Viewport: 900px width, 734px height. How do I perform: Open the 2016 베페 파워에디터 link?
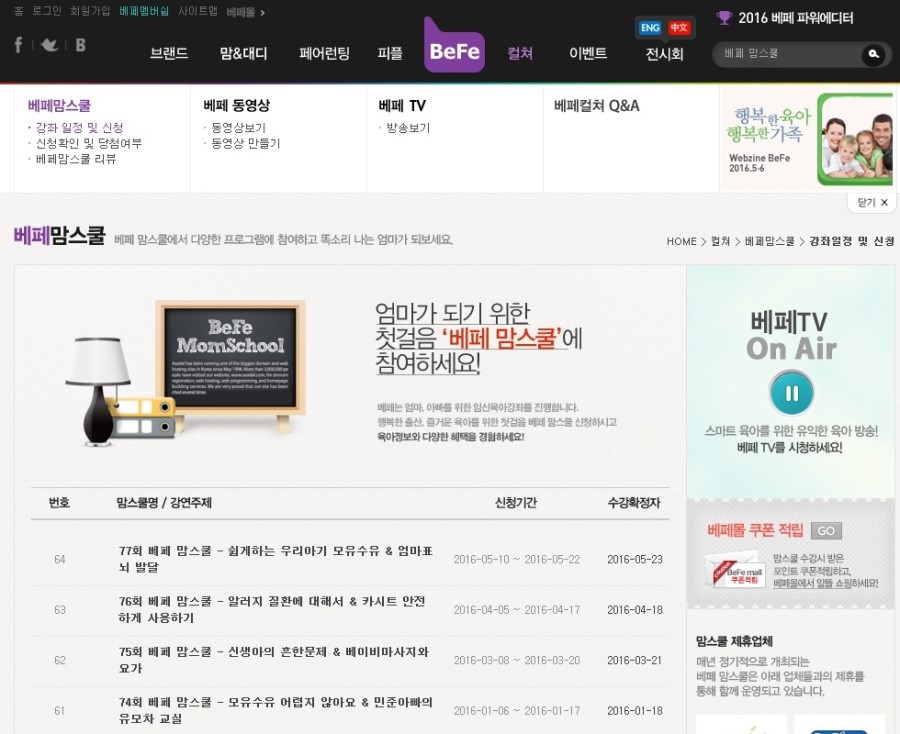(796, 18)
